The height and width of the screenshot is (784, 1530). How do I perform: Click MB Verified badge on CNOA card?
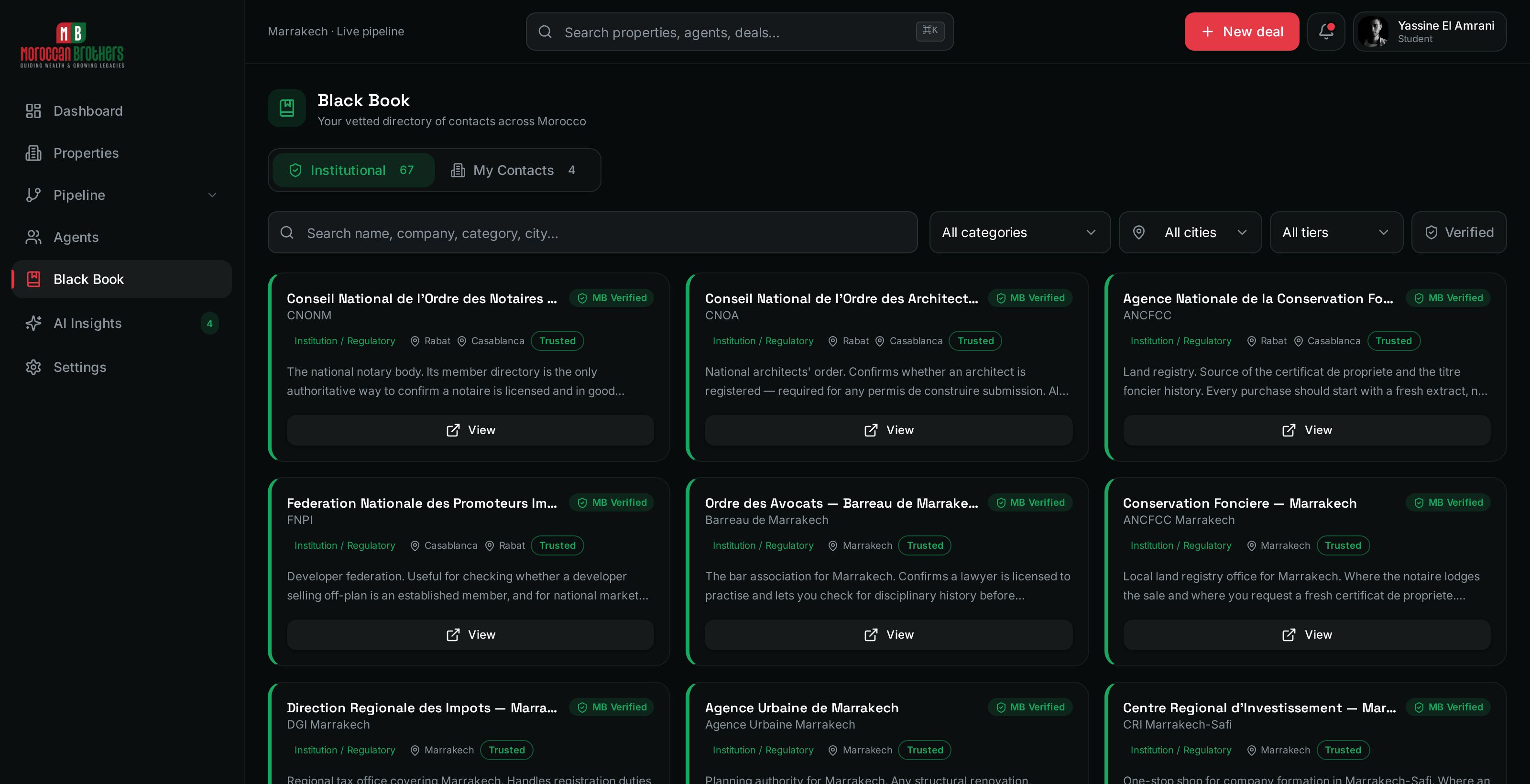pos(1030,298)
